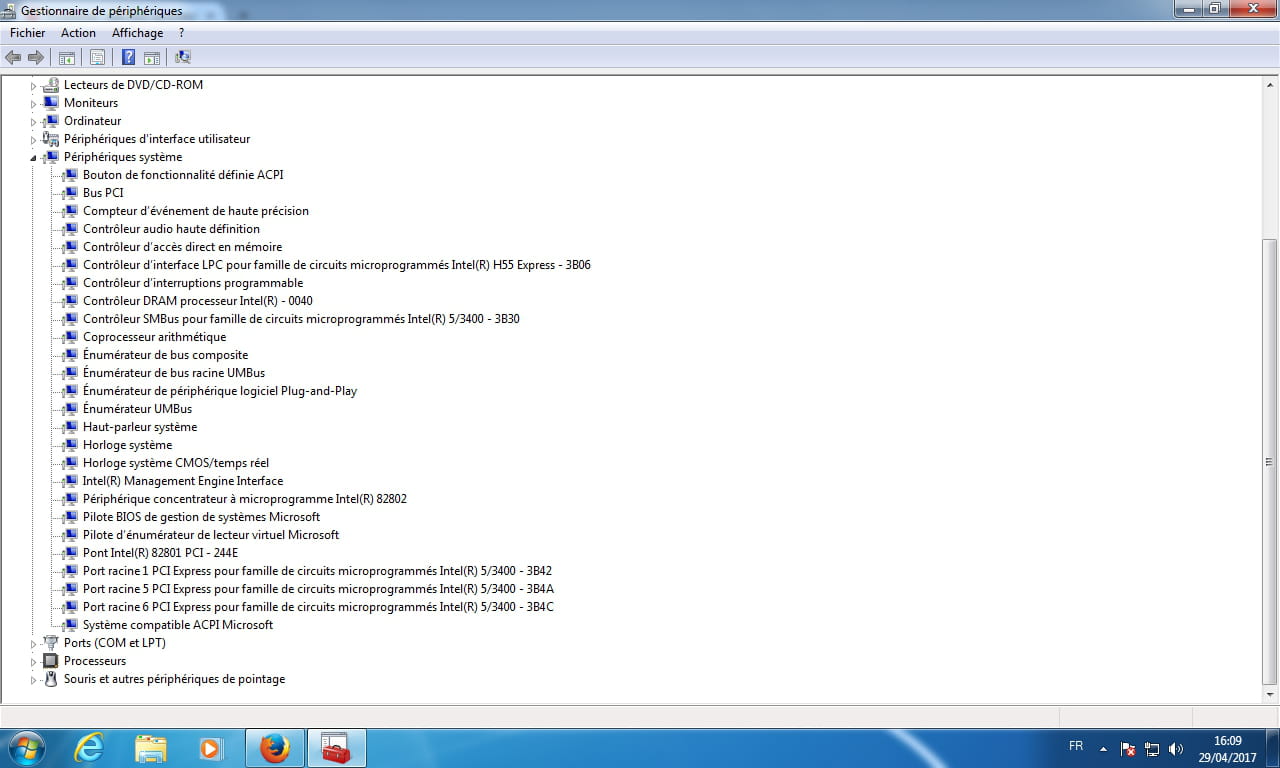This screenshot has height=768, width=1280.
Task: Click the Horloge système device icon
Action: pyautogui.click(x=70, y=445)
